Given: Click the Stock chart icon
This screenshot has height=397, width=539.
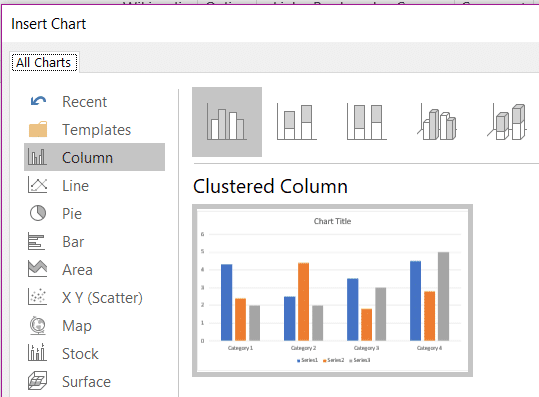Looking at the screenshot, I should point(37,352).
